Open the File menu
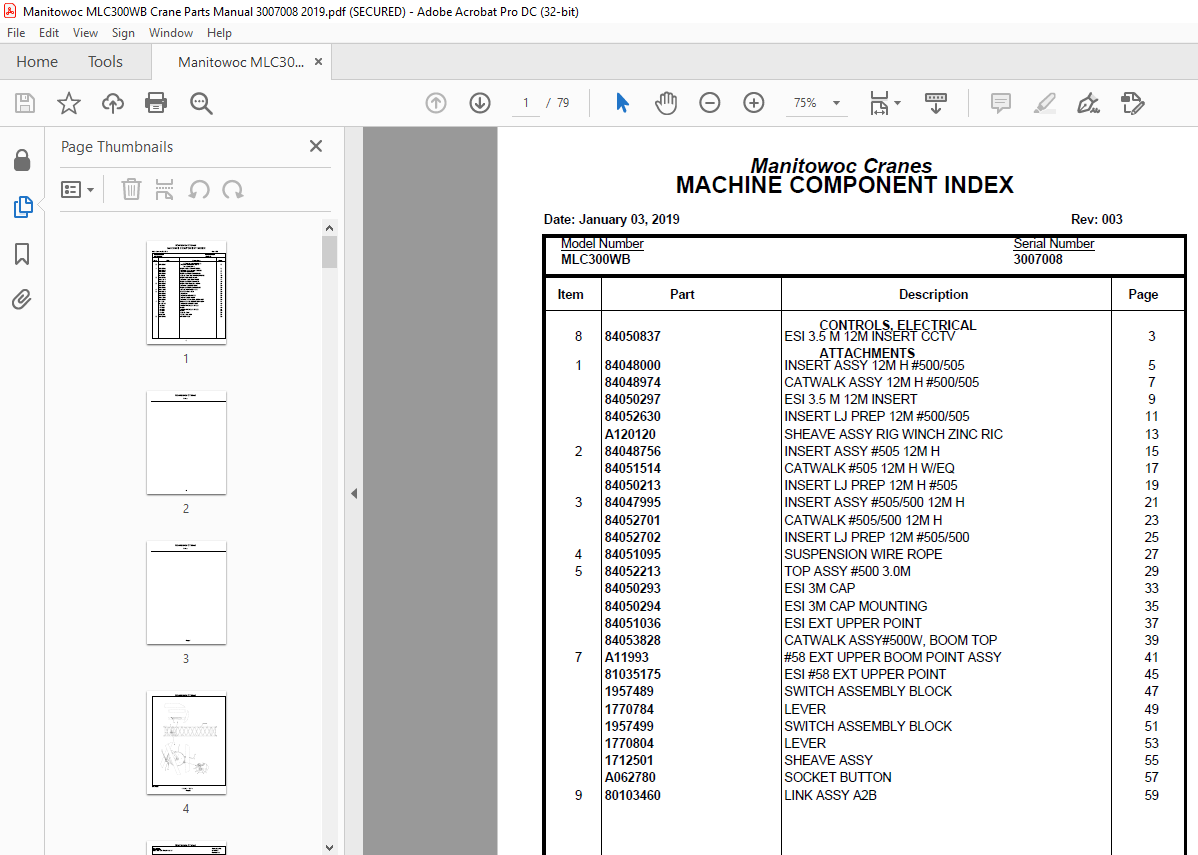The image size is (1198, 855). pos(16,33)
